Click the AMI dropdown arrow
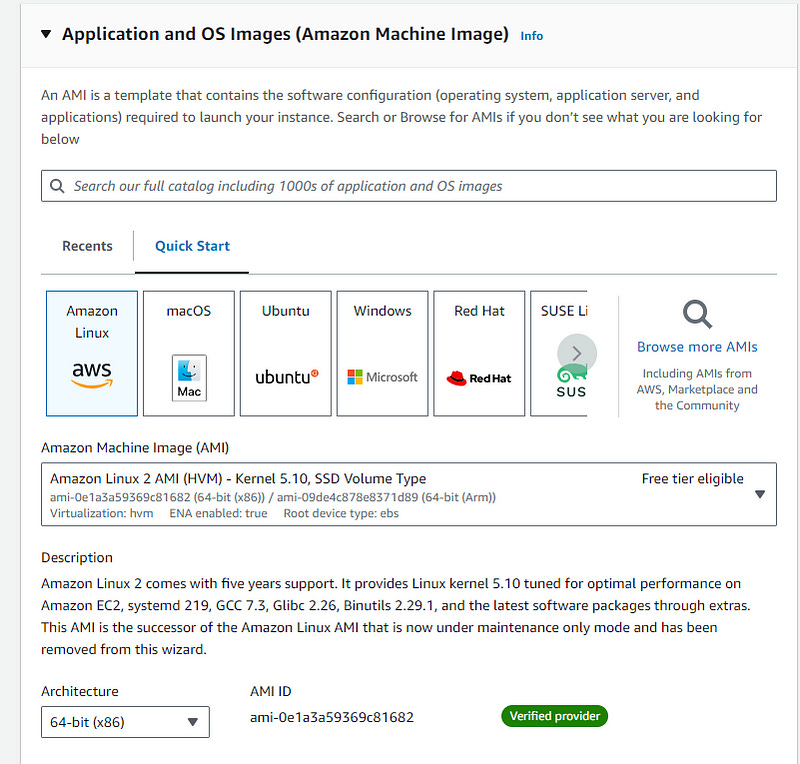The image size is (800, 764). 760,494
